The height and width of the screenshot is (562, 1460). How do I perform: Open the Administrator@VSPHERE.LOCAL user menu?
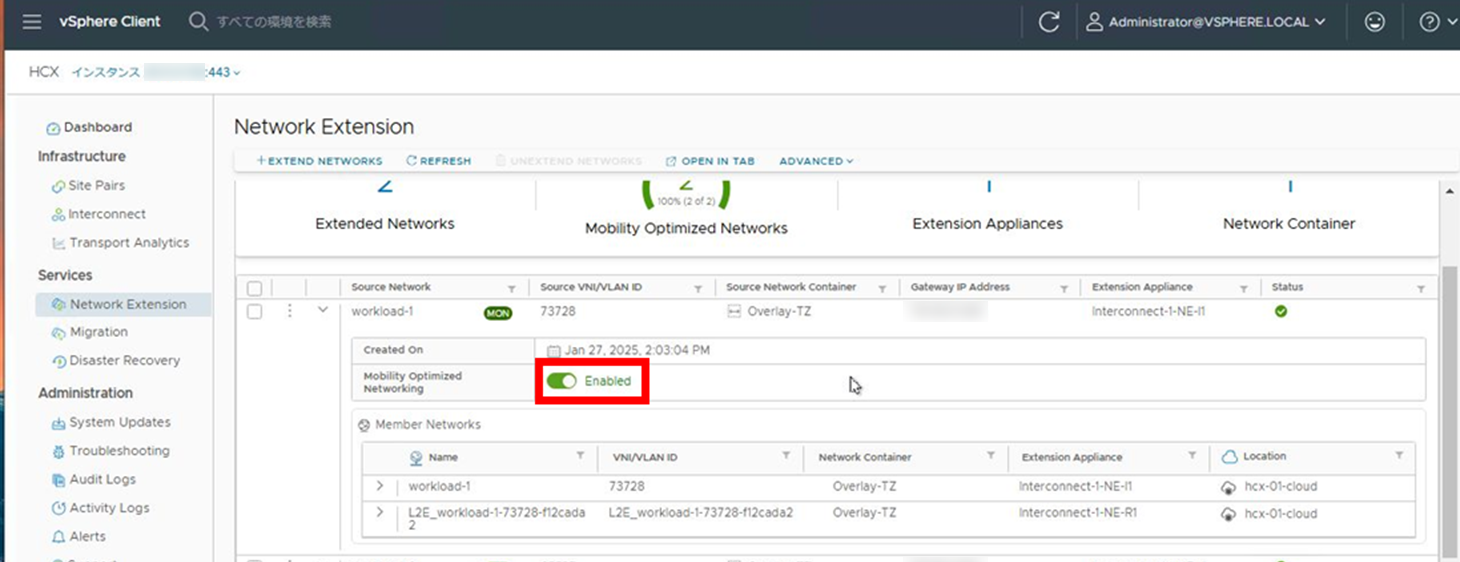pos(1206,22)
